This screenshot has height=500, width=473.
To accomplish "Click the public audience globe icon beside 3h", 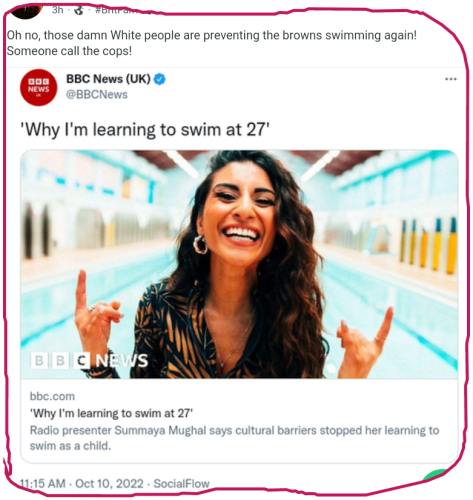I will (x=79, y=10).
